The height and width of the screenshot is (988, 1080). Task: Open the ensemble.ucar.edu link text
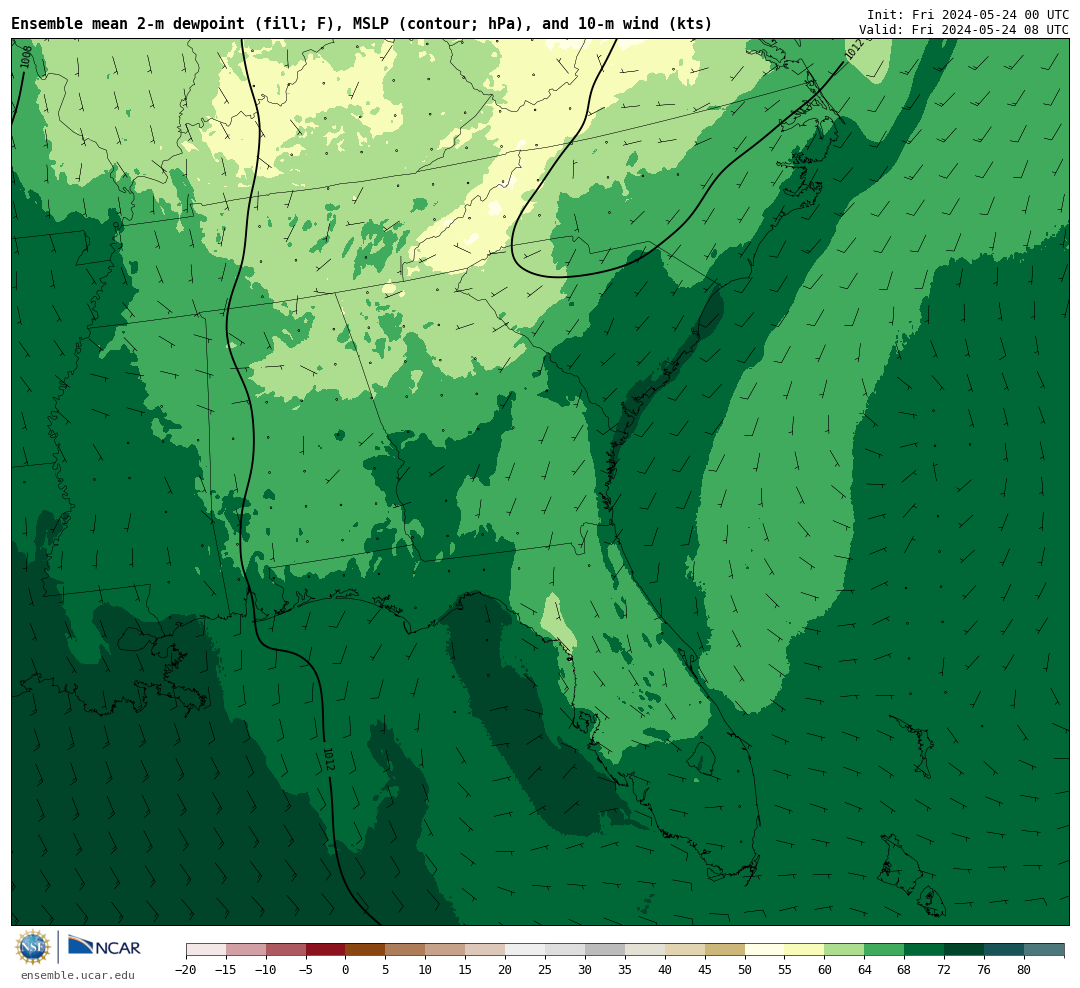pyautogui.click(x=78, y=975)
